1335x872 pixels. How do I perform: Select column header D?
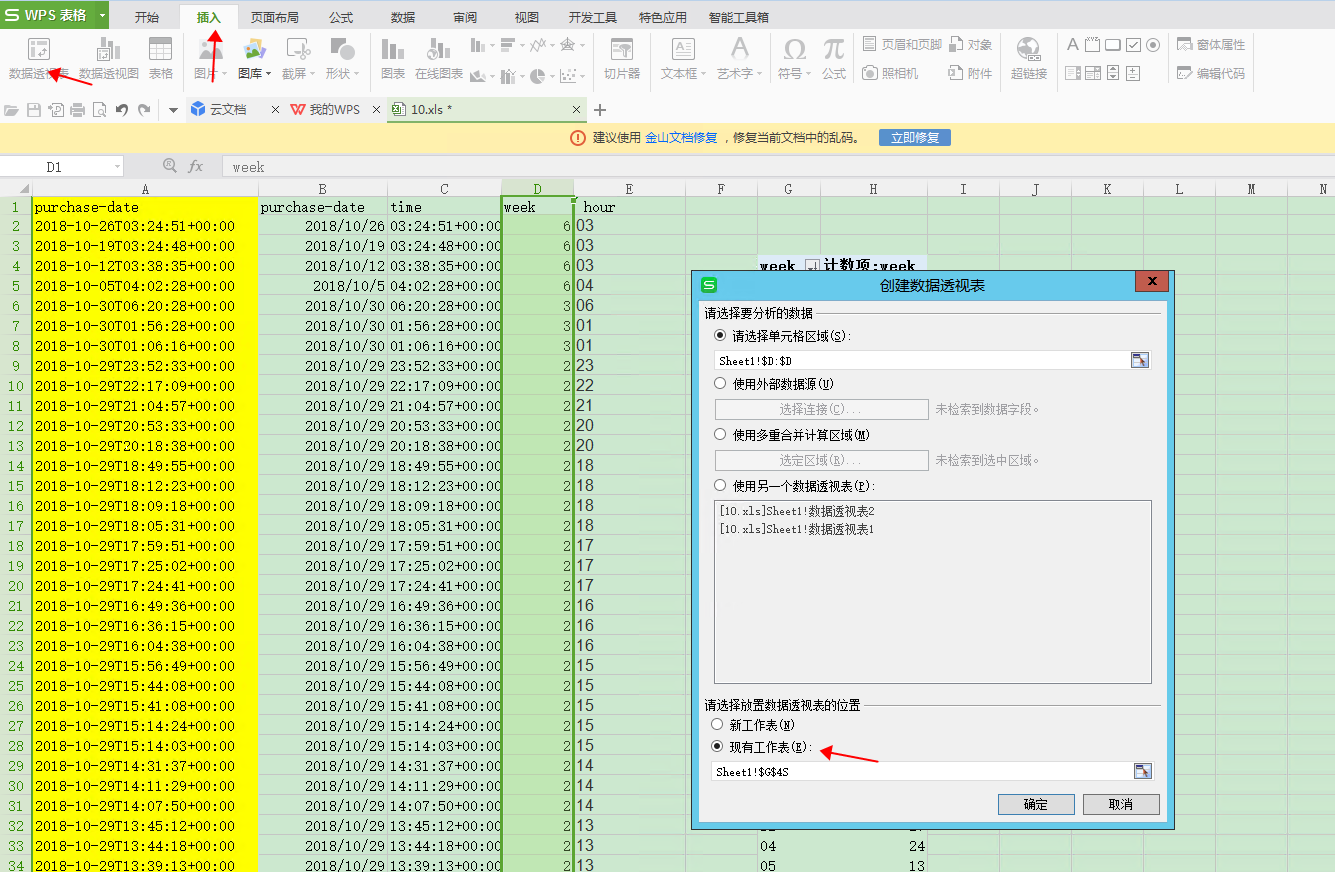(x=538, y=189)
